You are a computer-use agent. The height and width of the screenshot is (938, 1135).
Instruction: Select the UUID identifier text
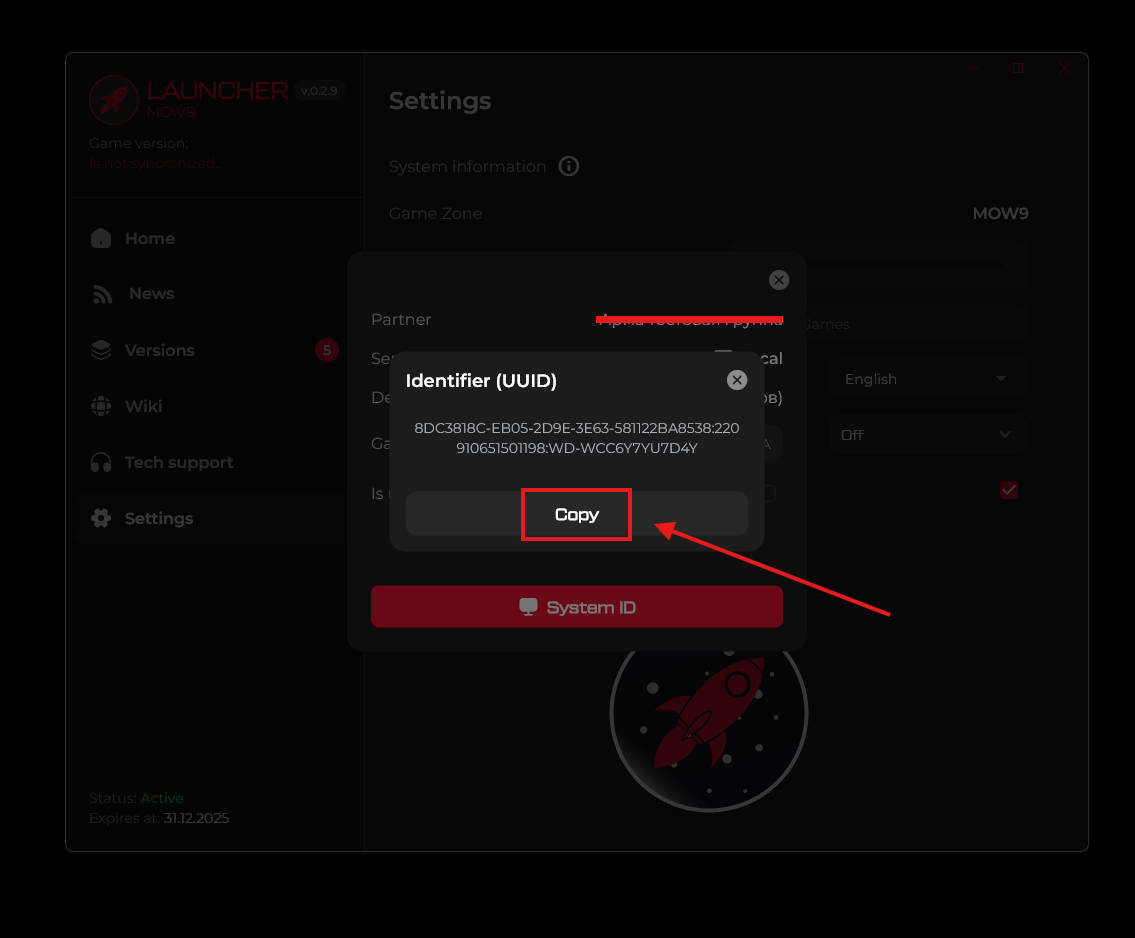coord(576,438)
